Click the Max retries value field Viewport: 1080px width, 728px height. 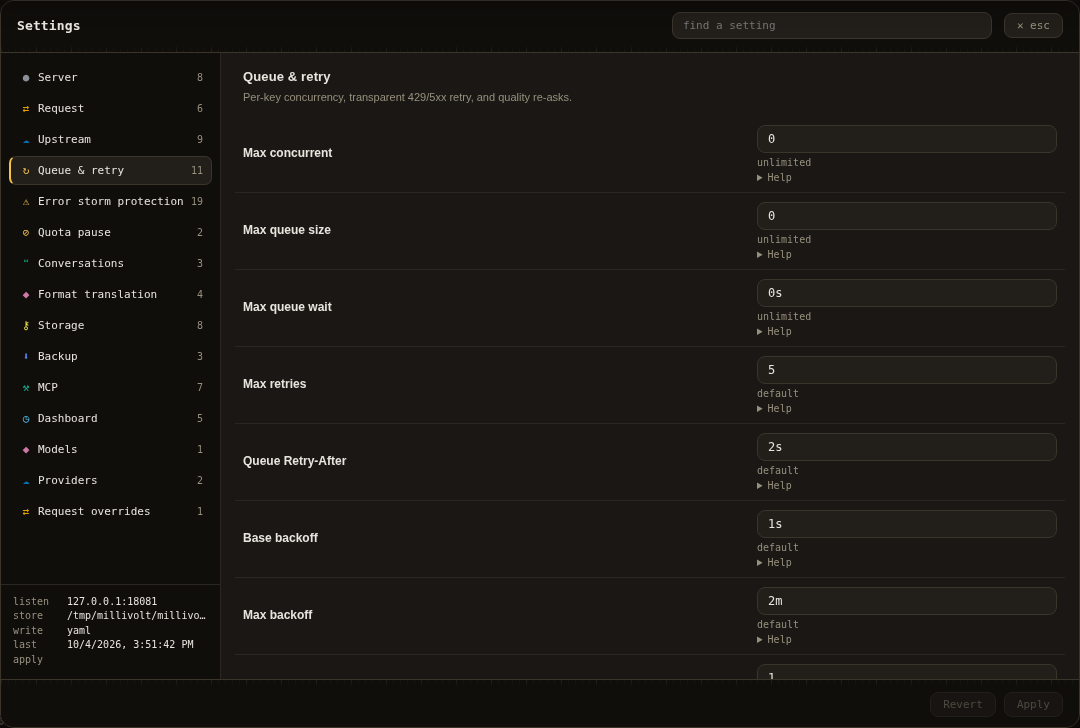(906, 371)
